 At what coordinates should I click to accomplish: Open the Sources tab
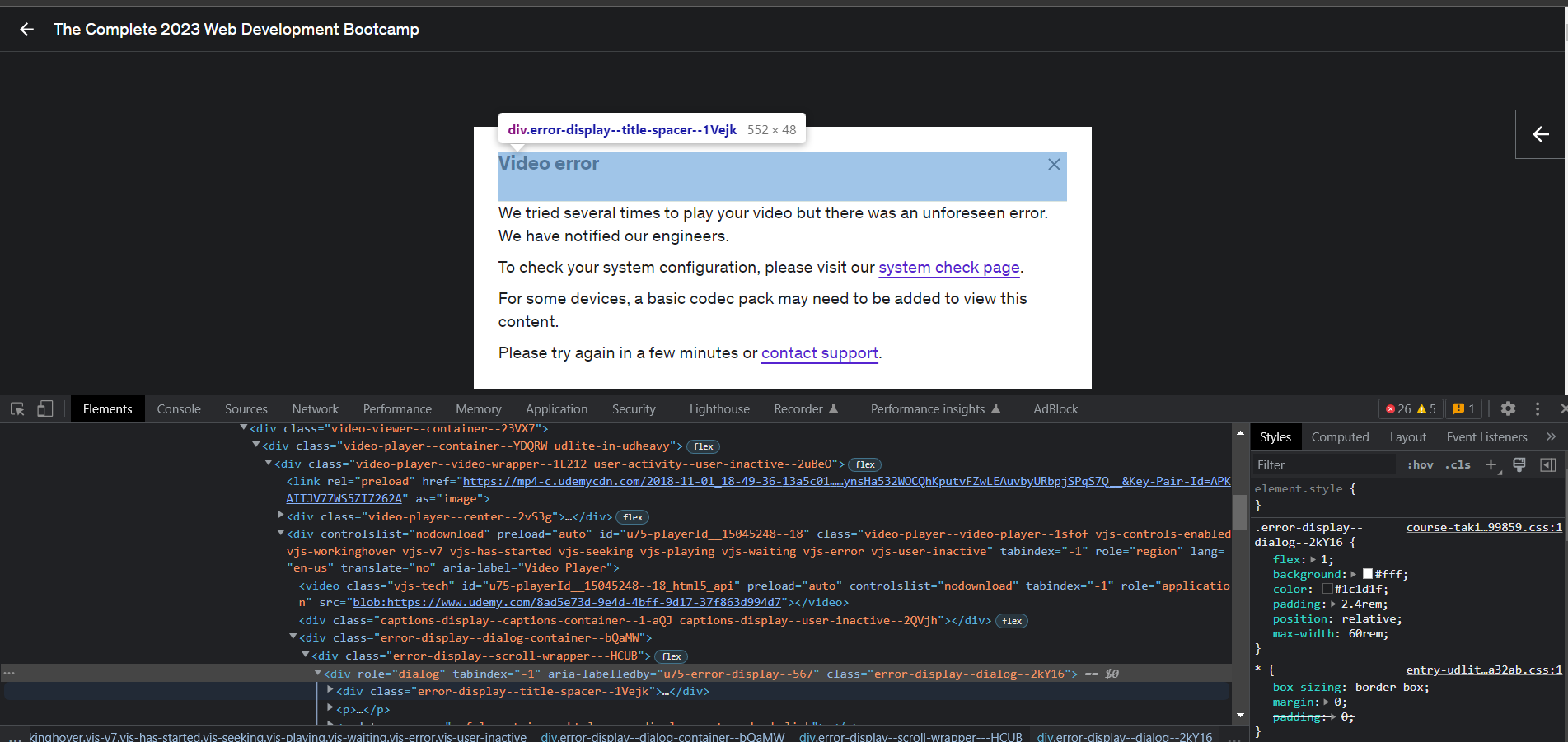tap(246, 409)
